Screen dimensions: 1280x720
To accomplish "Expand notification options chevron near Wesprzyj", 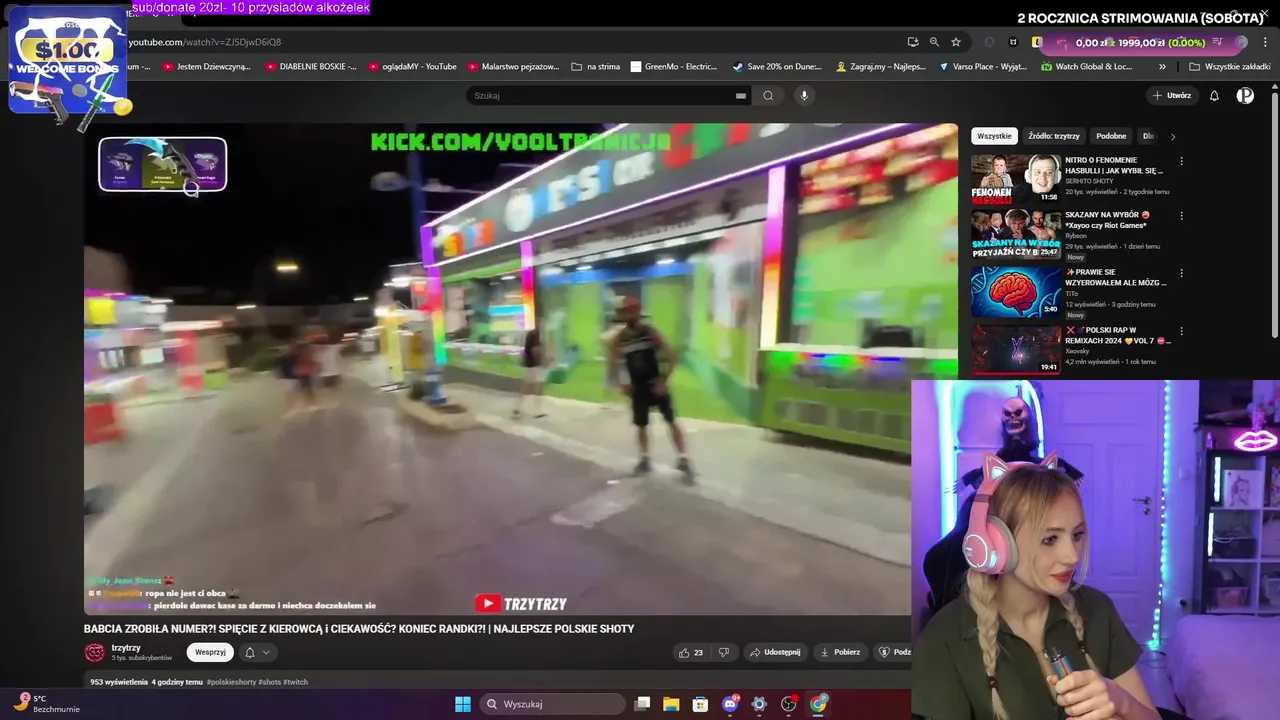I will coord(266,652).
